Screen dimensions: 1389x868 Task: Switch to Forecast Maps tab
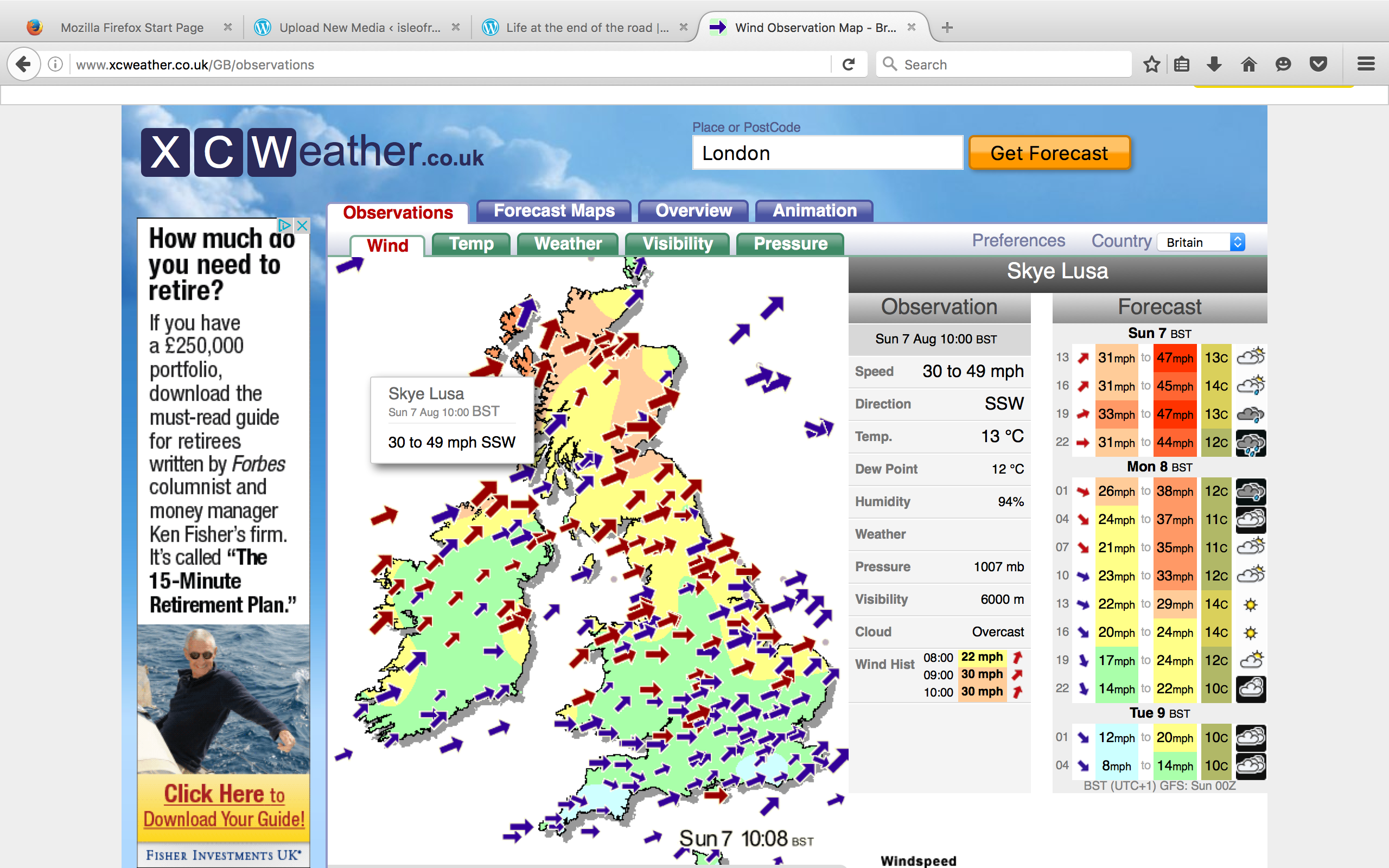[554, 210]
